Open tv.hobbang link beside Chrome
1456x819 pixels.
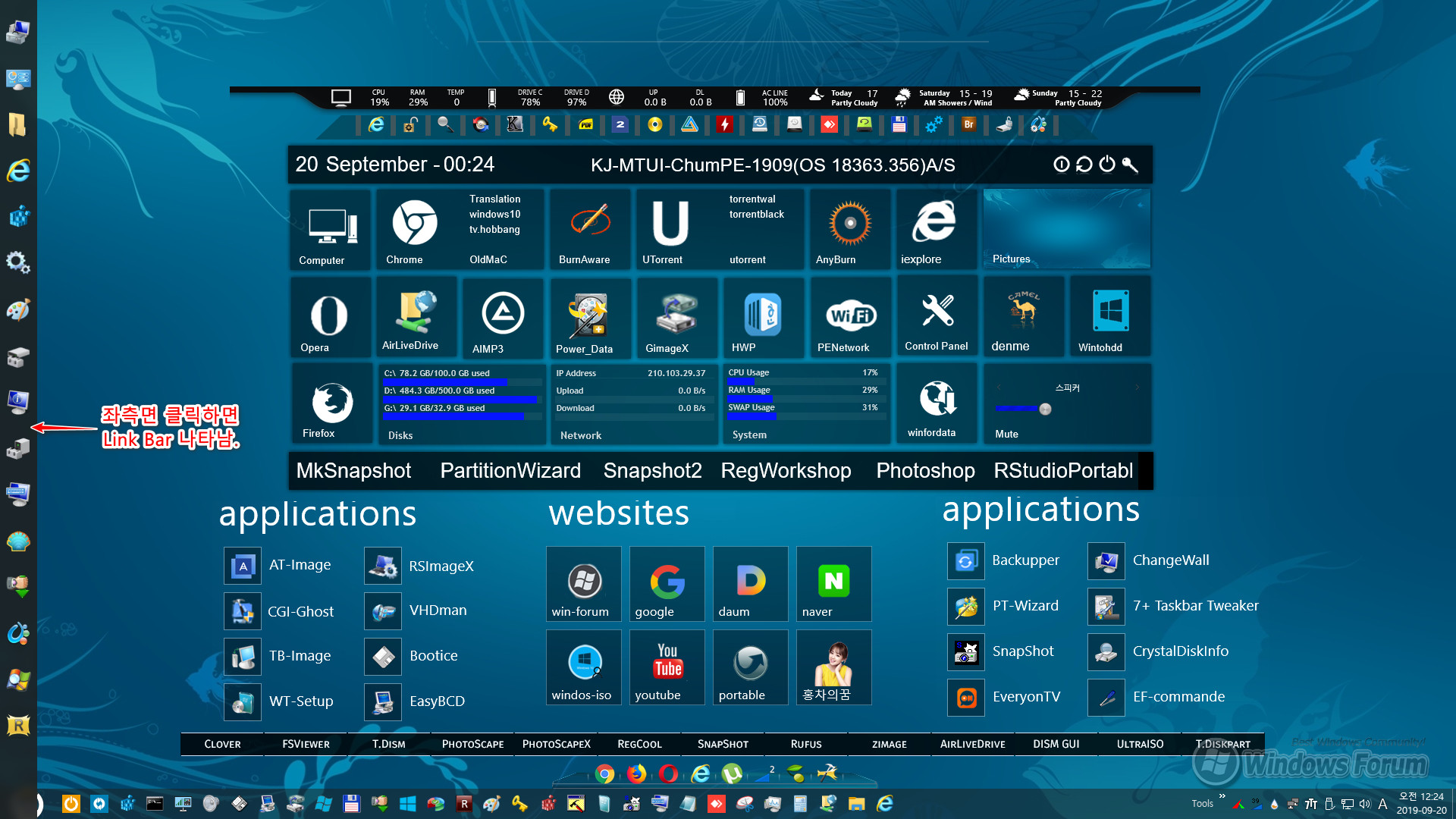coord(494,229)
